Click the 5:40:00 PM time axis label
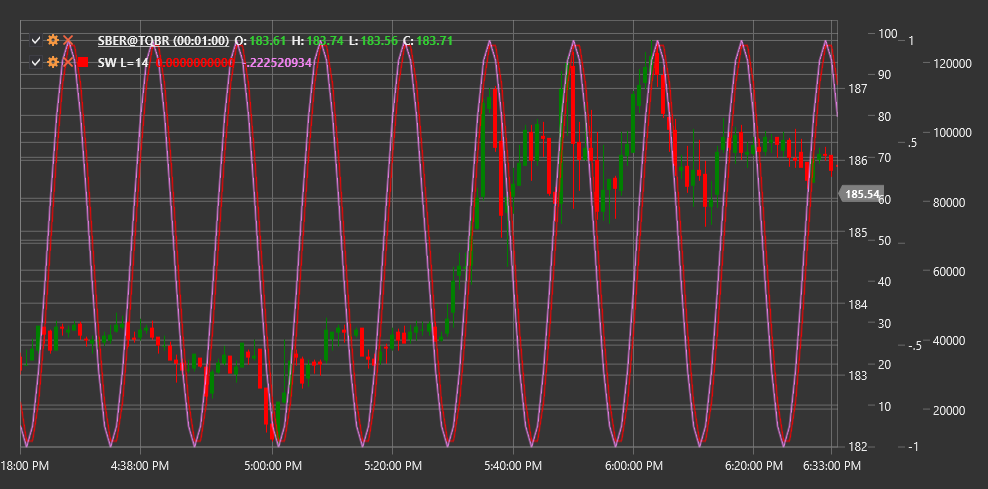This screenshot has width=988, height=489. click(x=513, y=466)
